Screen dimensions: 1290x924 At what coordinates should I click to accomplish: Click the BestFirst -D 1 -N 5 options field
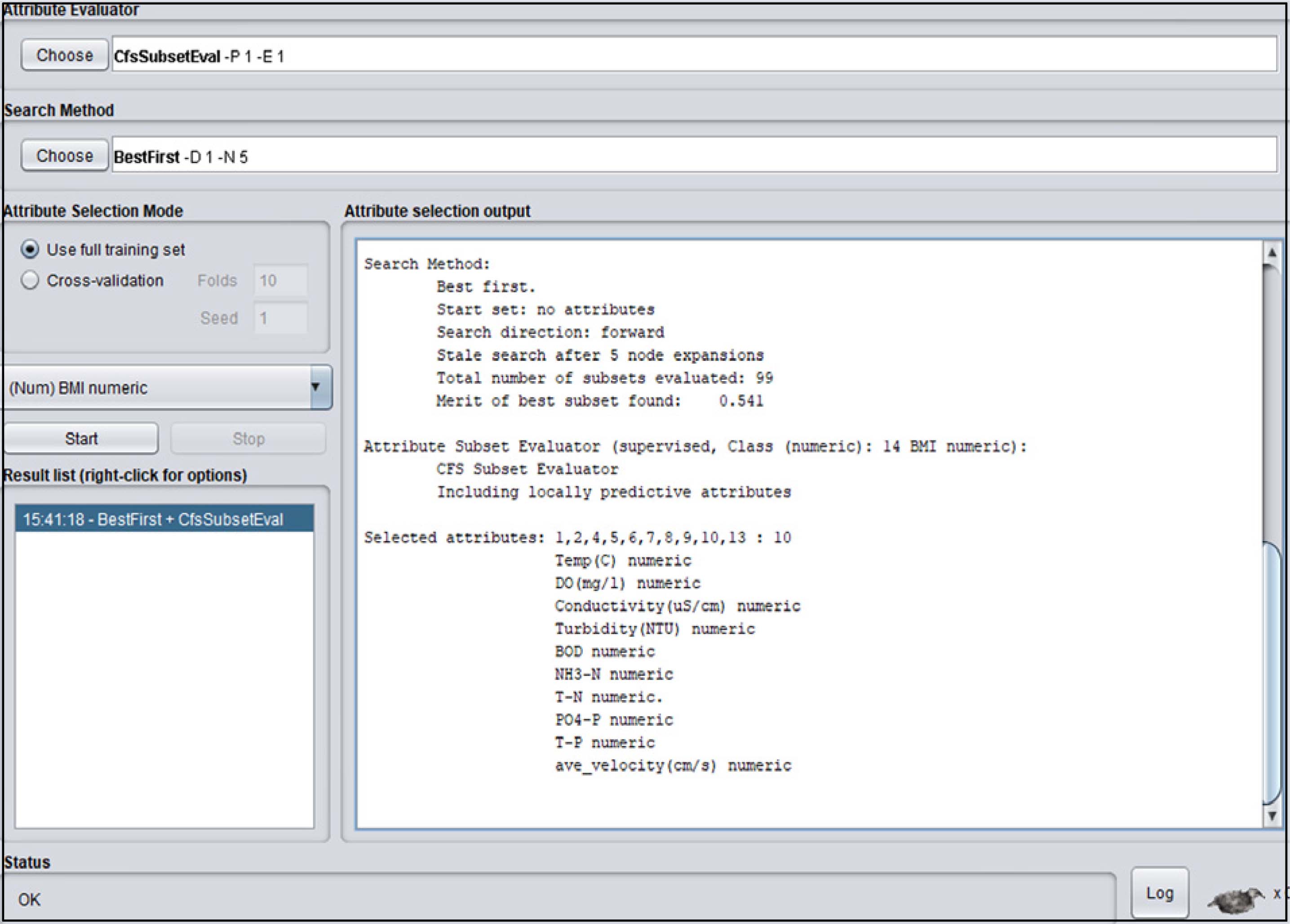click(x=694, y=155)
